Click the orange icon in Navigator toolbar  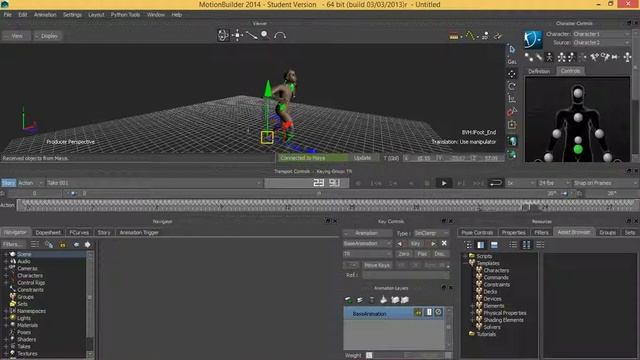62,244
